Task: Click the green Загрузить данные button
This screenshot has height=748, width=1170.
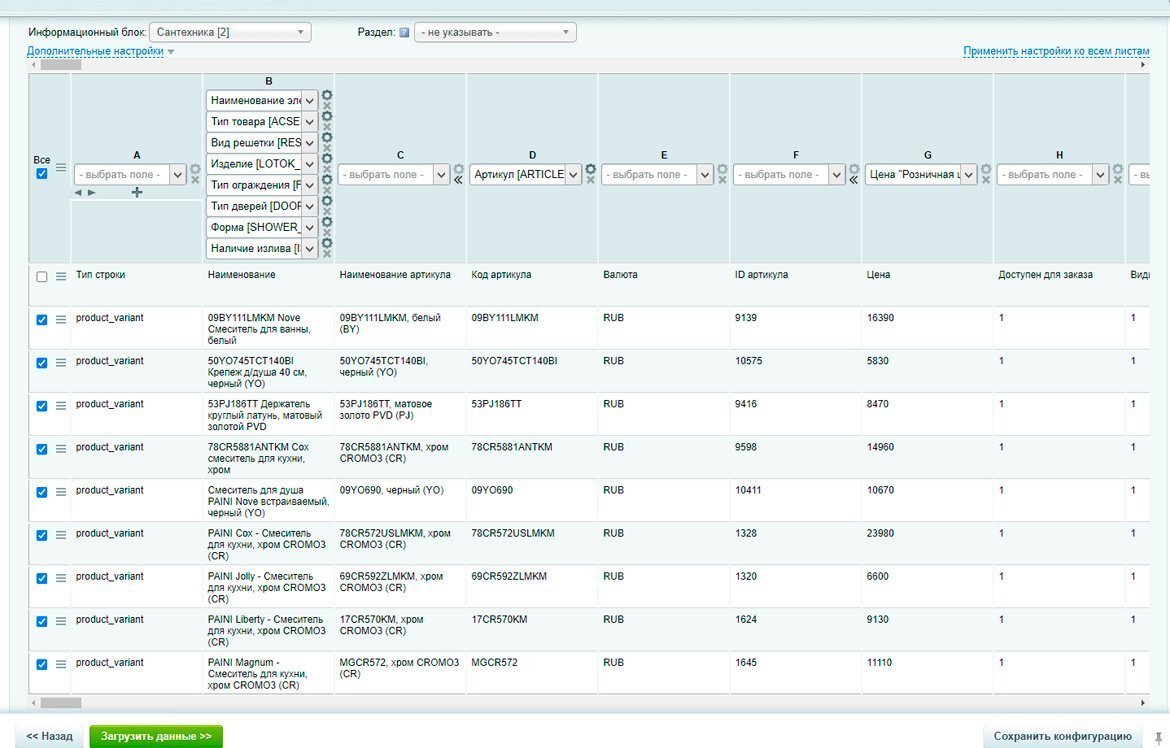Action: (x=156, y=736)
